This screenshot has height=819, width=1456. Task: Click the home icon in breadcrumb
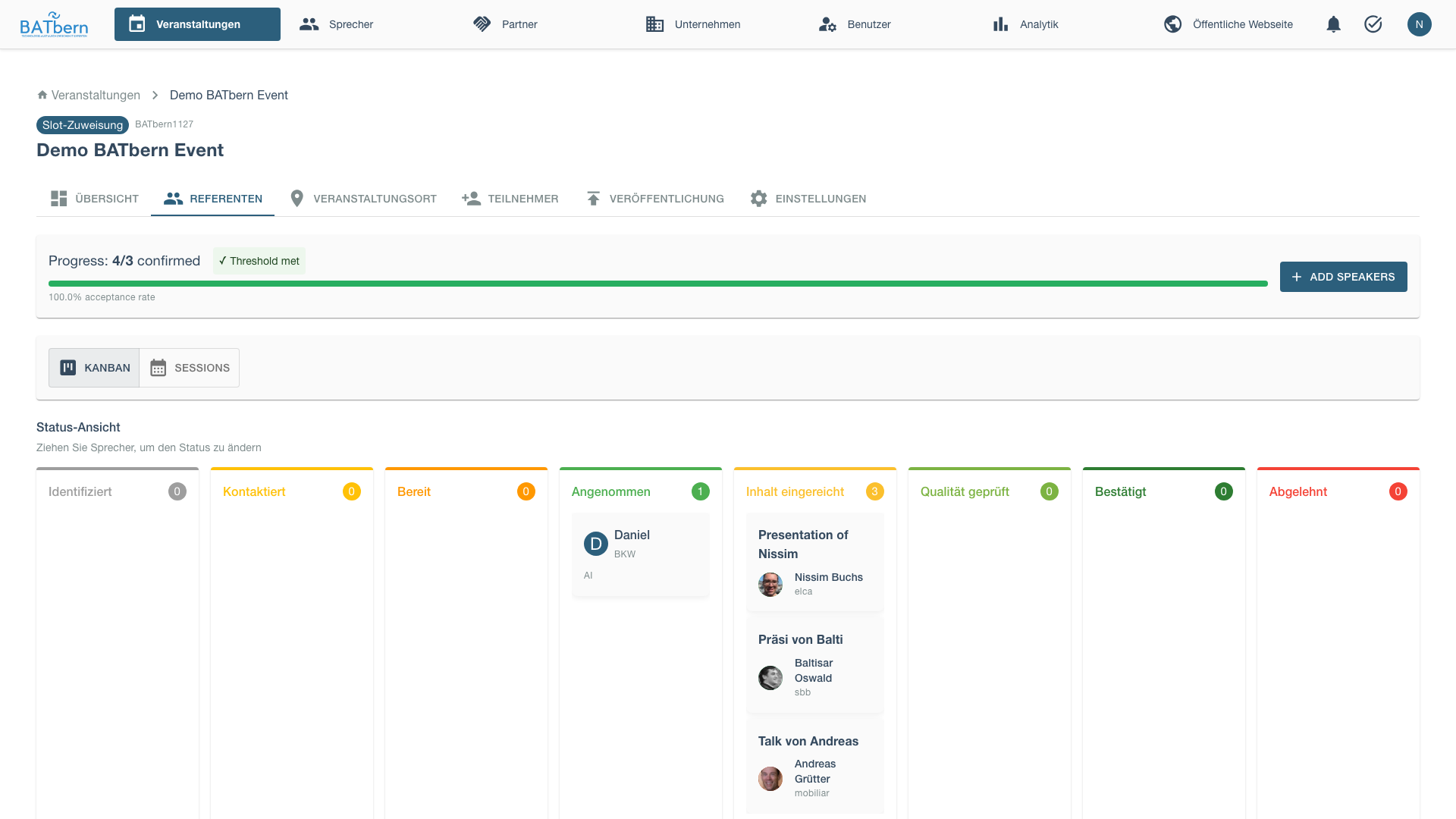[42, 95]
